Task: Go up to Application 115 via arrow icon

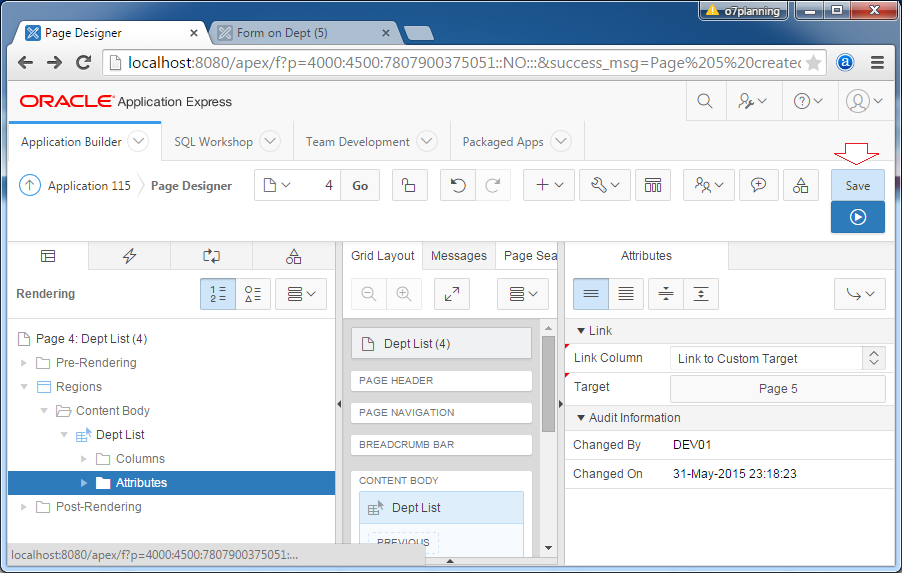Action: pos(30,185)
